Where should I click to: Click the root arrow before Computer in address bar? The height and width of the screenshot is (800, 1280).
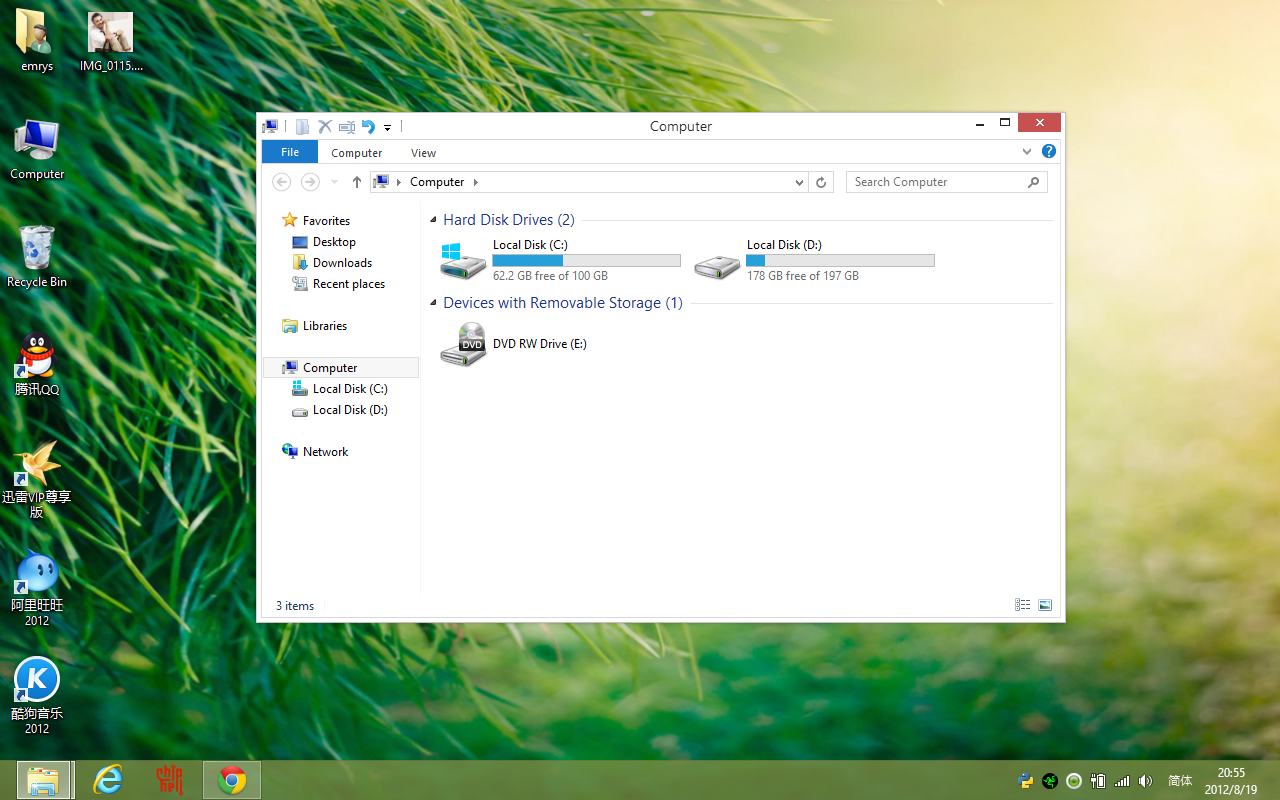[x=399, y=182]
